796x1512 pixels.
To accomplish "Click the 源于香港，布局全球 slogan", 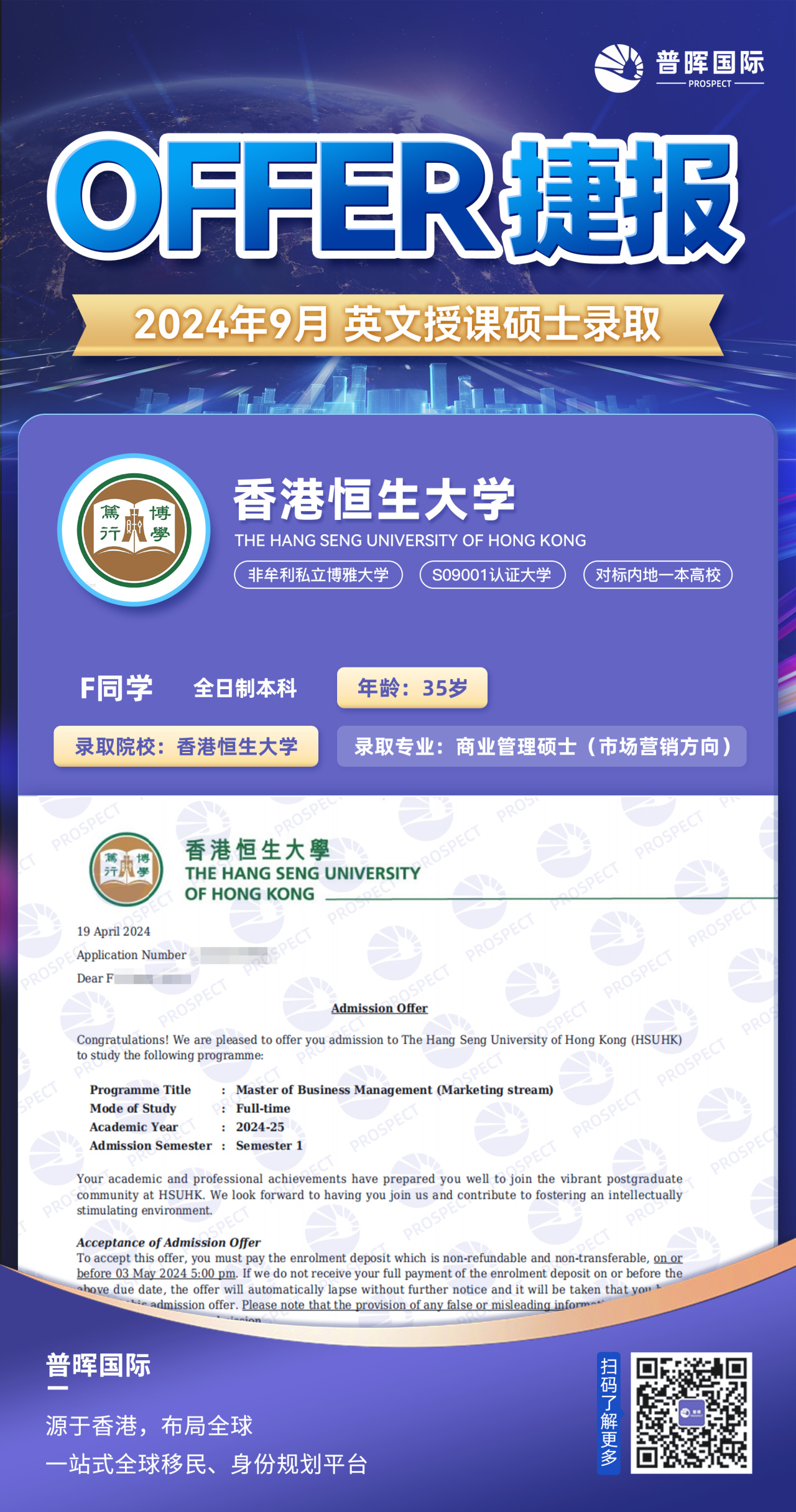I will 149,1426.
